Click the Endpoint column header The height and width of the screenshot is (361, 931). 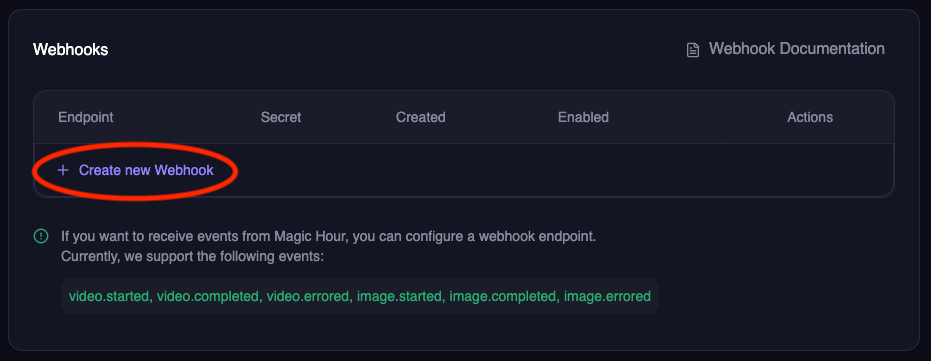86,118
